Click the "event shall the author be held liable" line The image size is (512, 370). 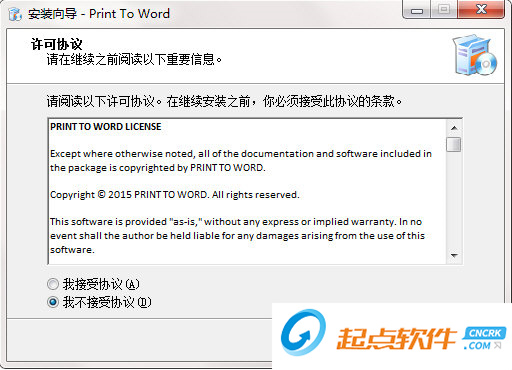click(x=237, y=236)
